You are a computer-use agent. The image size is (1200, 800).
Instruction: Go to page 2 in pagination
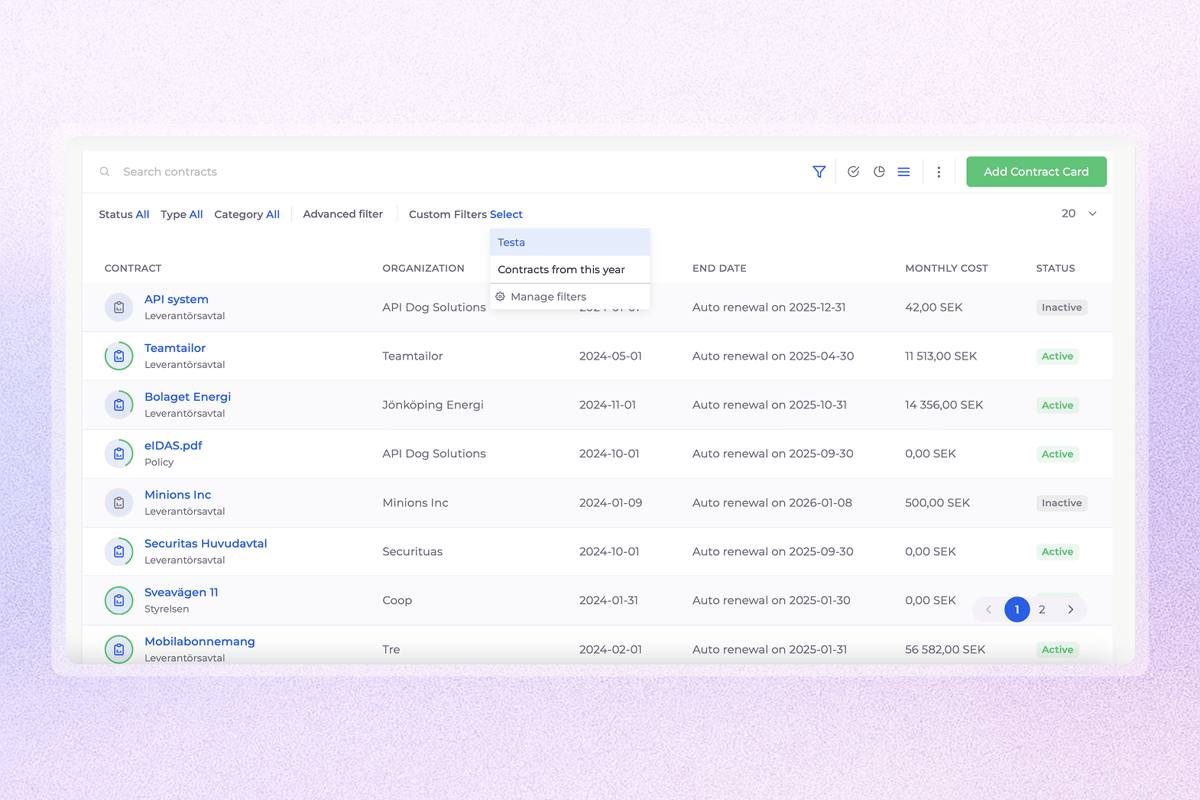pos(1042,609)
